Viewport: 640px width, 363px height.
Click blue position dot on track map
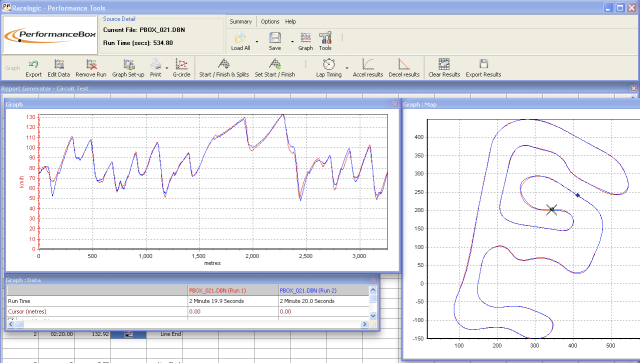coord(578,195)
